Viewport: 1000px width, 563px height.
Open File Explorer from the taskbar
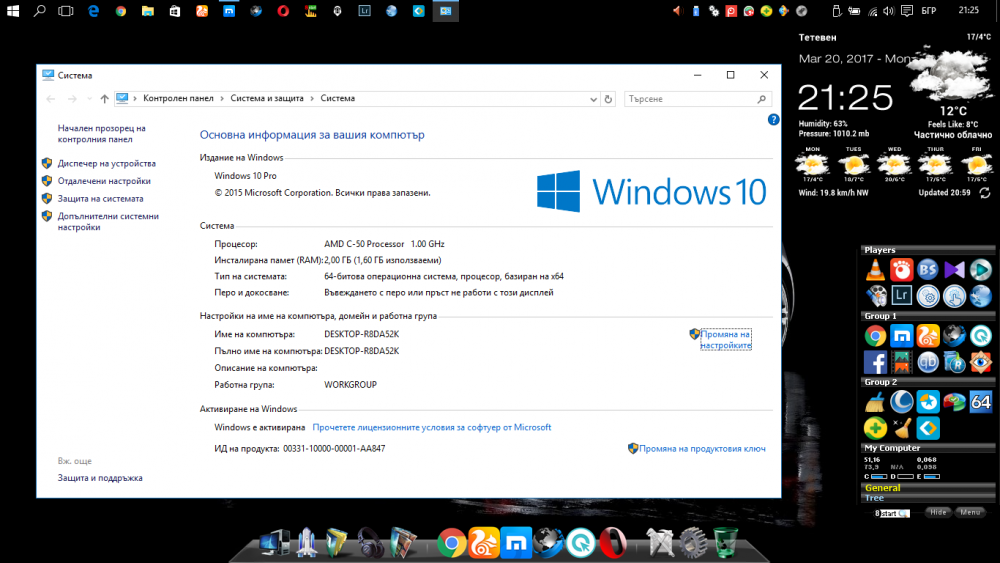pos(148,11)
